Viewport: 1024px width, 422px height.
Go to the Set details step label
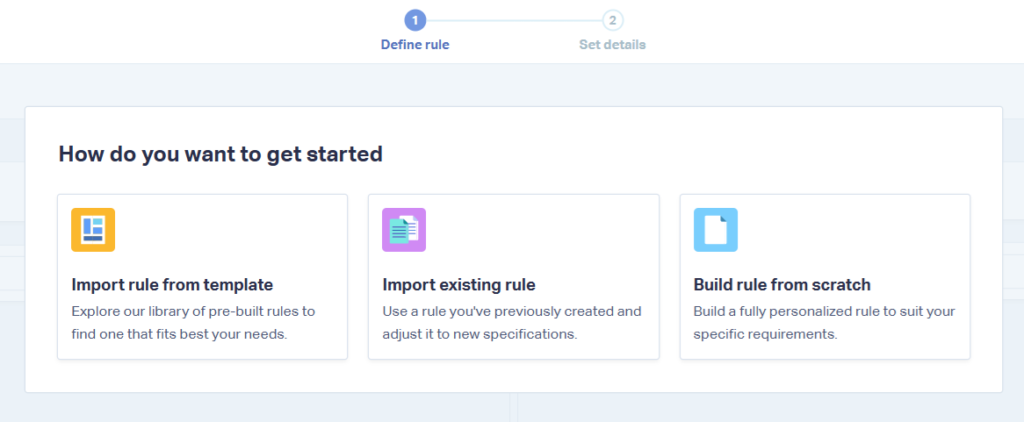[613, 45]
